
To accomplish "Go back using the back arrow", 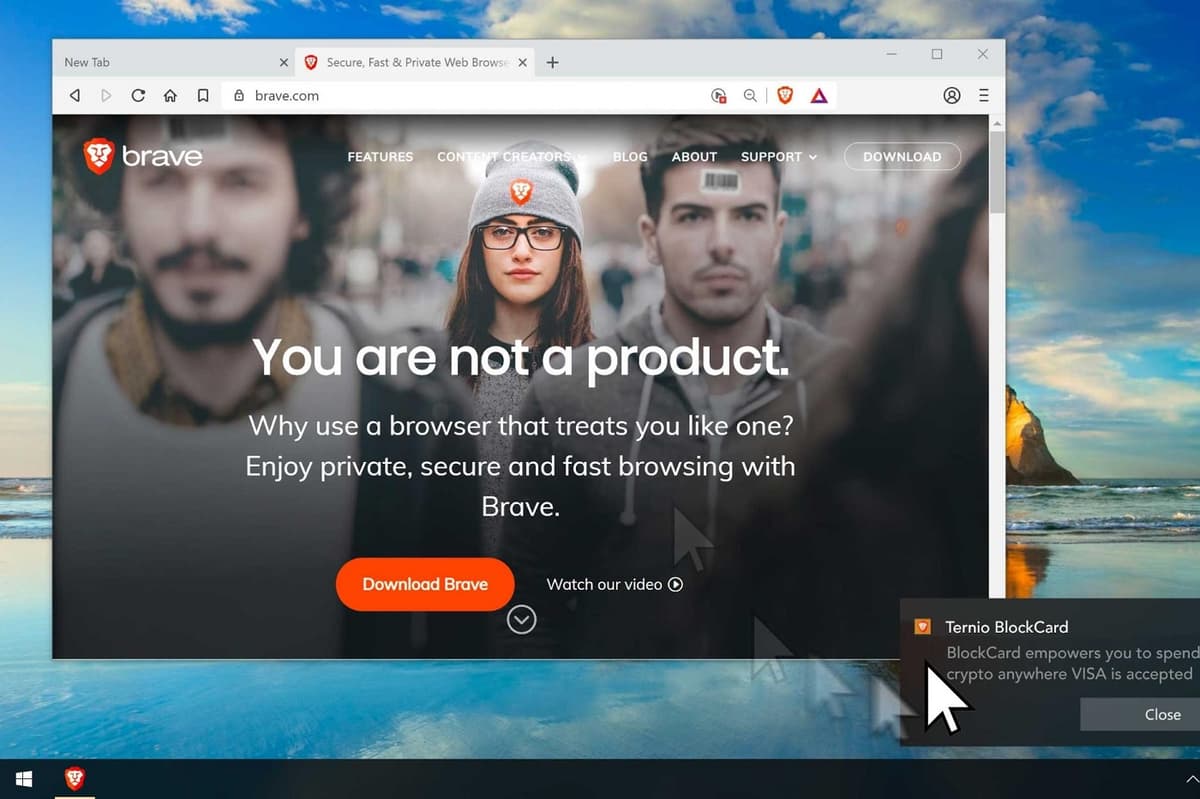I will pos(74,95).
